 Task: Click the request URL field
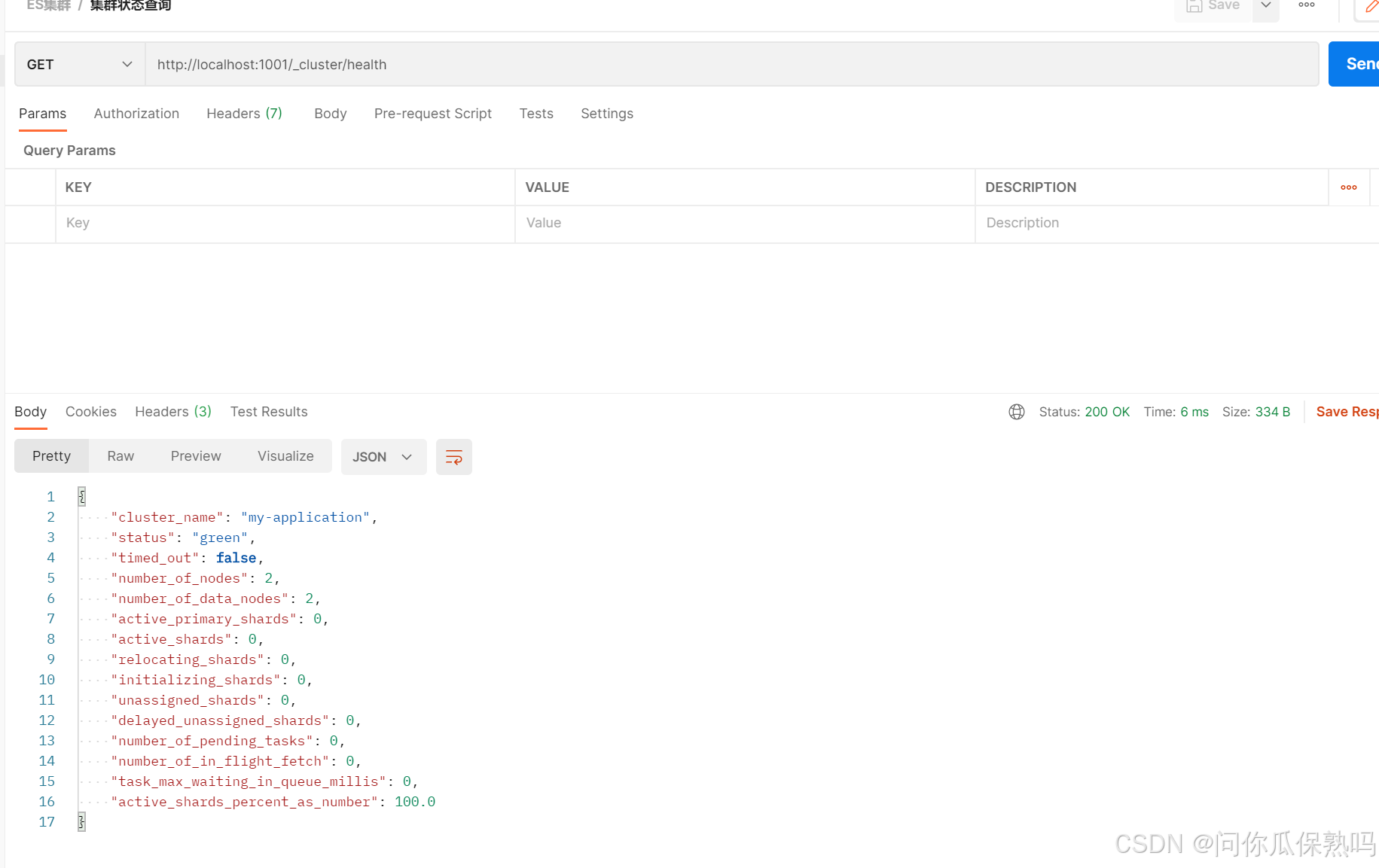point(731,65)
